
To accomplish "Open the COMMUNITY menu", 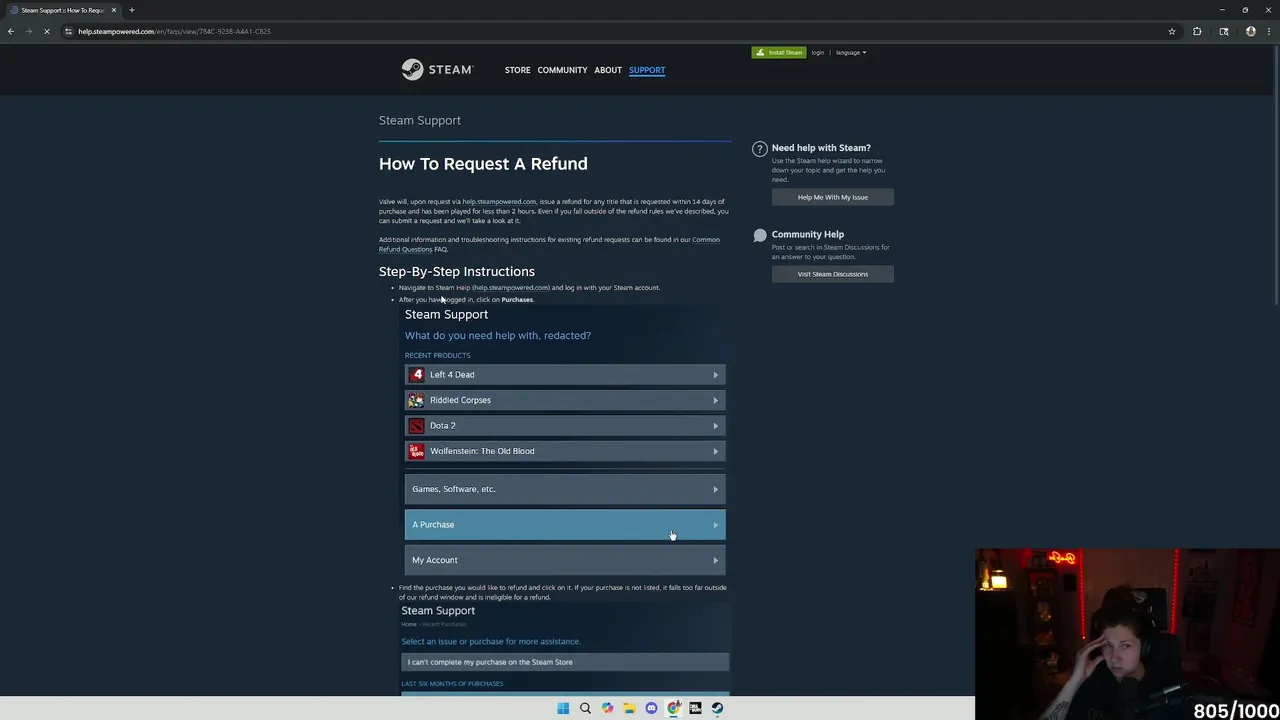I will click(x=562, y=70).
